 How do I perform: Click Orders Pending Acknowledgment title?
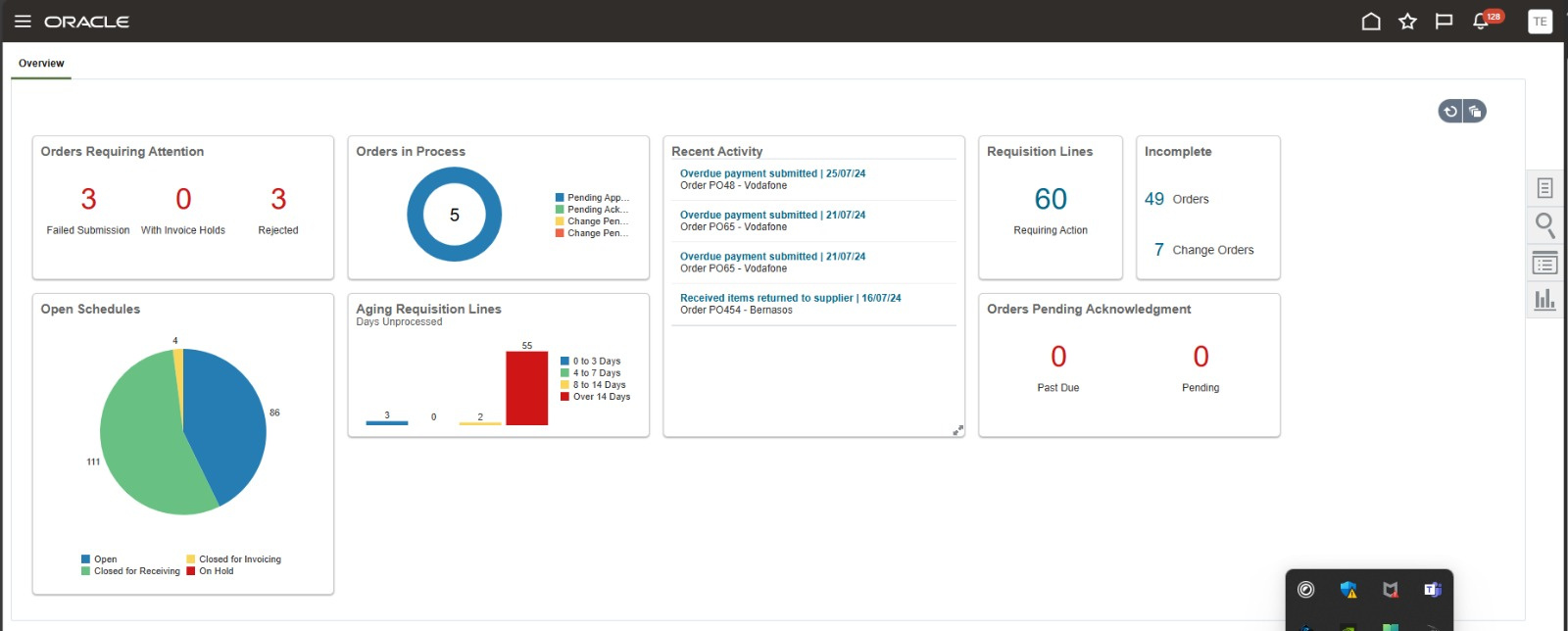1089,309
